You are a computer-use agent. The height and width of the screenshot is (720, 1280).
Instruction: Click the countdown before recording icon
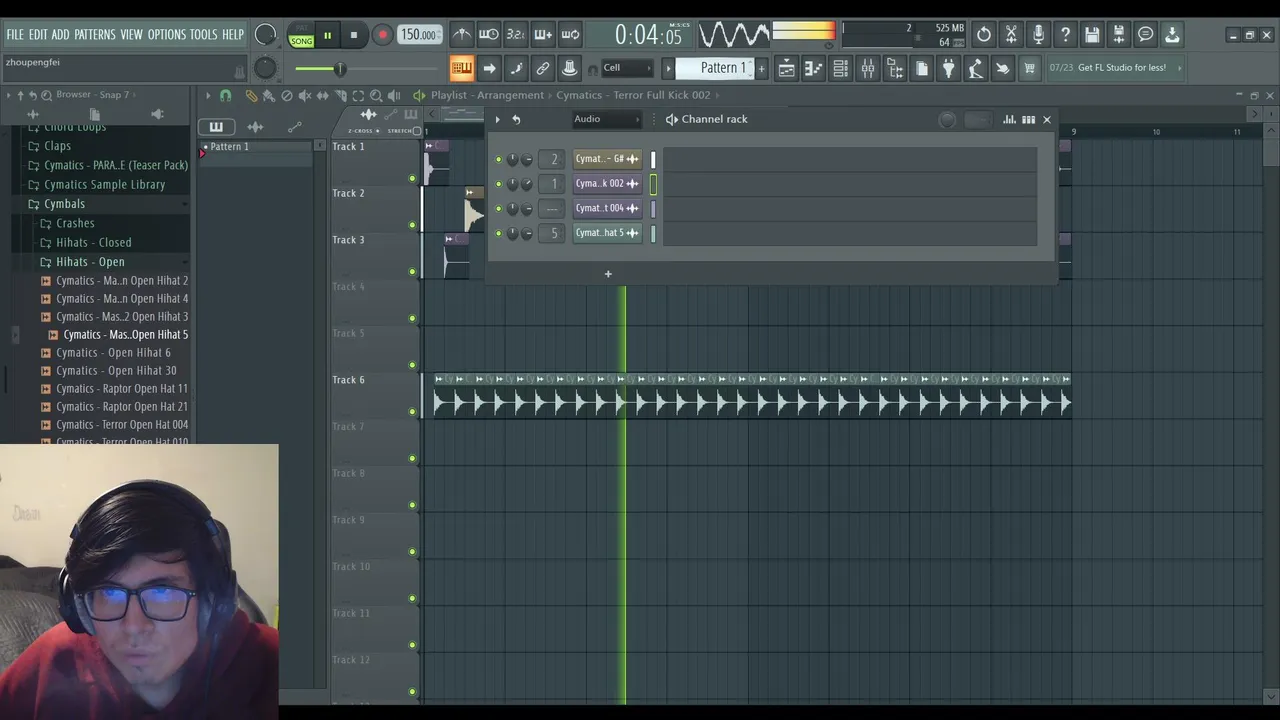(x=516, y=35)
